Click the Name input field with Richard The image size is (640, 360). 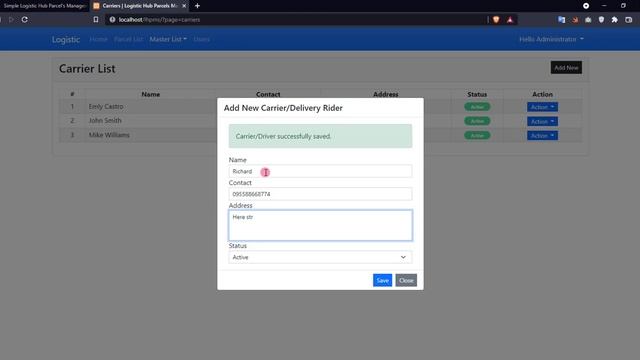point(320,171)
